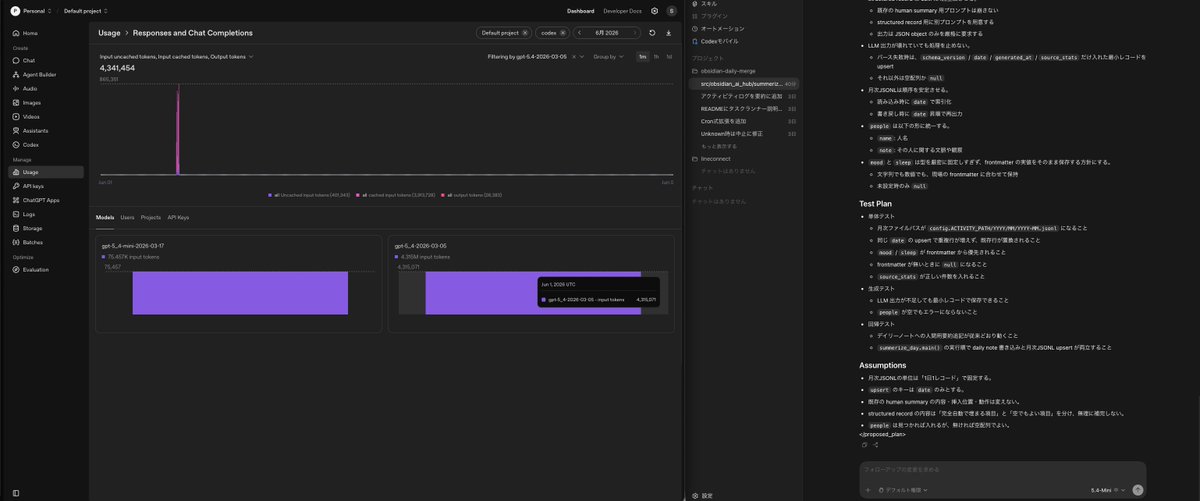Switch to the Users tab
Screen dimensions: 1200x501
(128, 217)
